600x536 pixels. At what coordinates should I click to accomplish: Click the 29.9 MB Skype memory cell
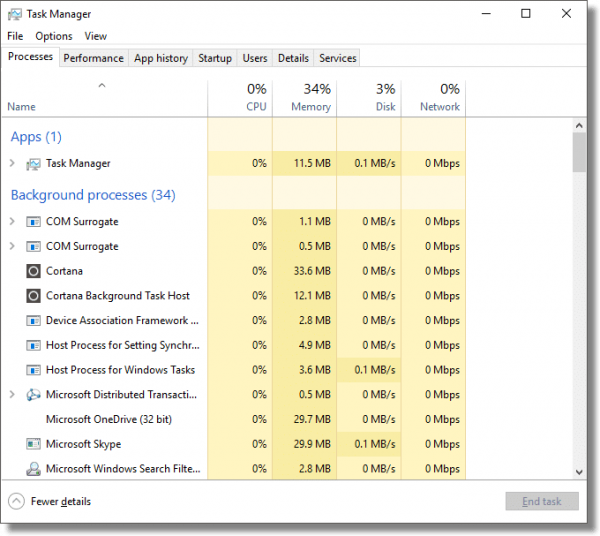[305, 444]
